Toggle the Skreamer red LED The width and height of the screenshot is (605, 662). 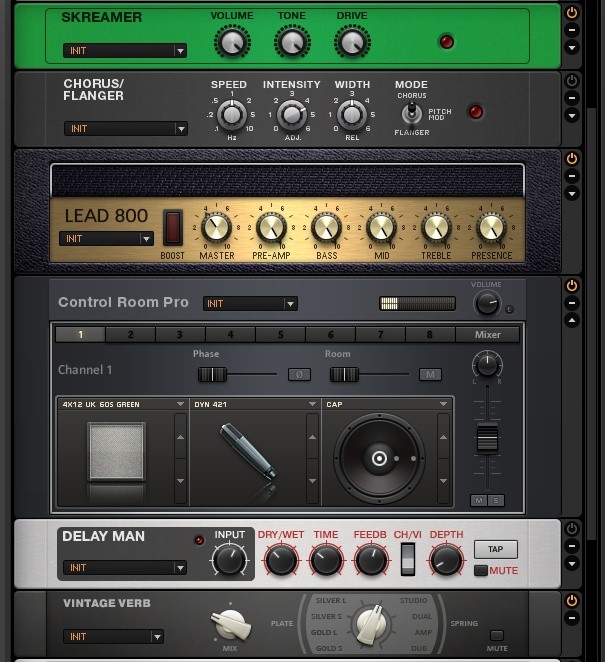pyautogui.click(x=447, y=41)
